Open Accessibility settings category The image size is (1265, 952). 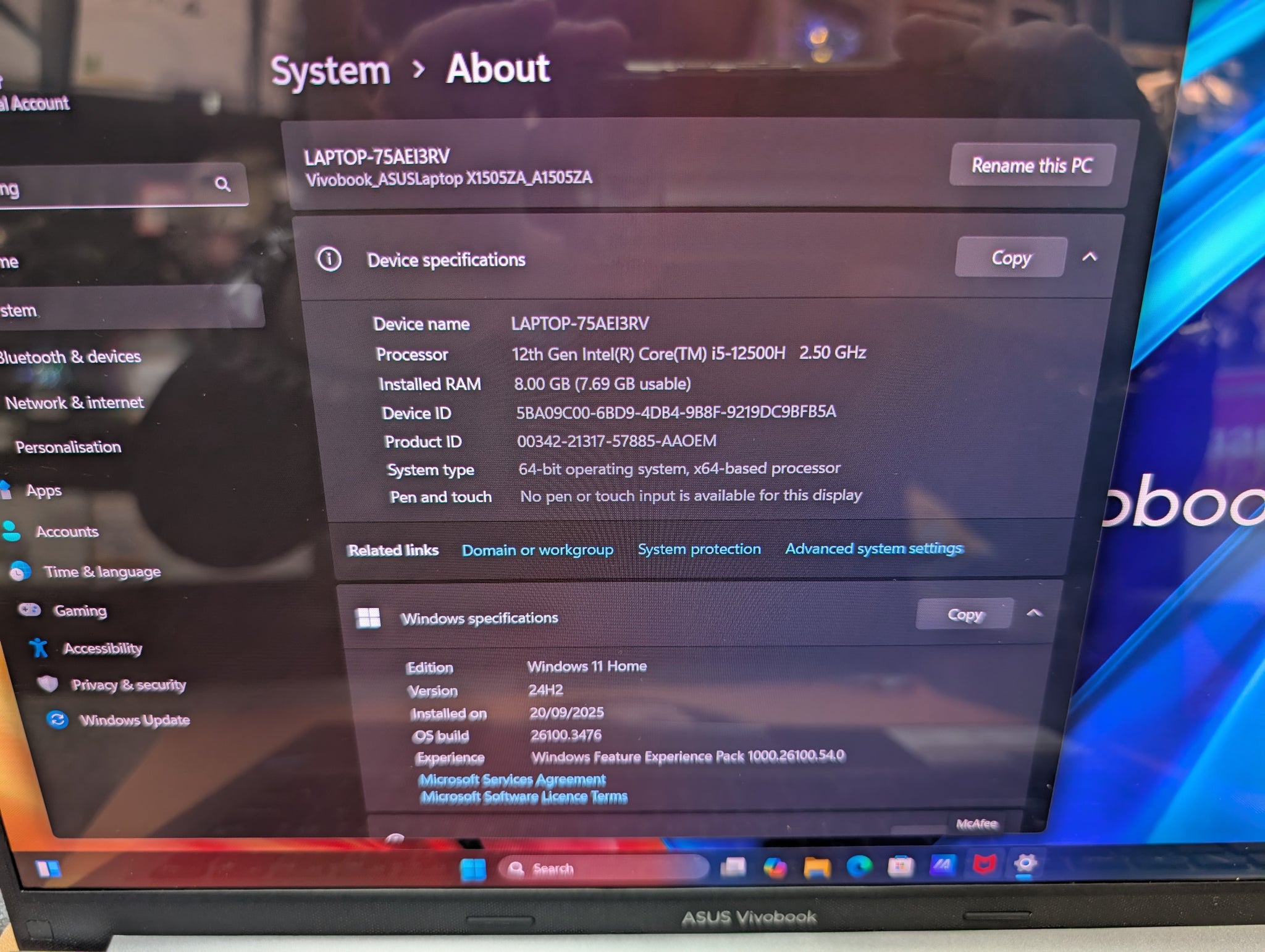point(103,648)
